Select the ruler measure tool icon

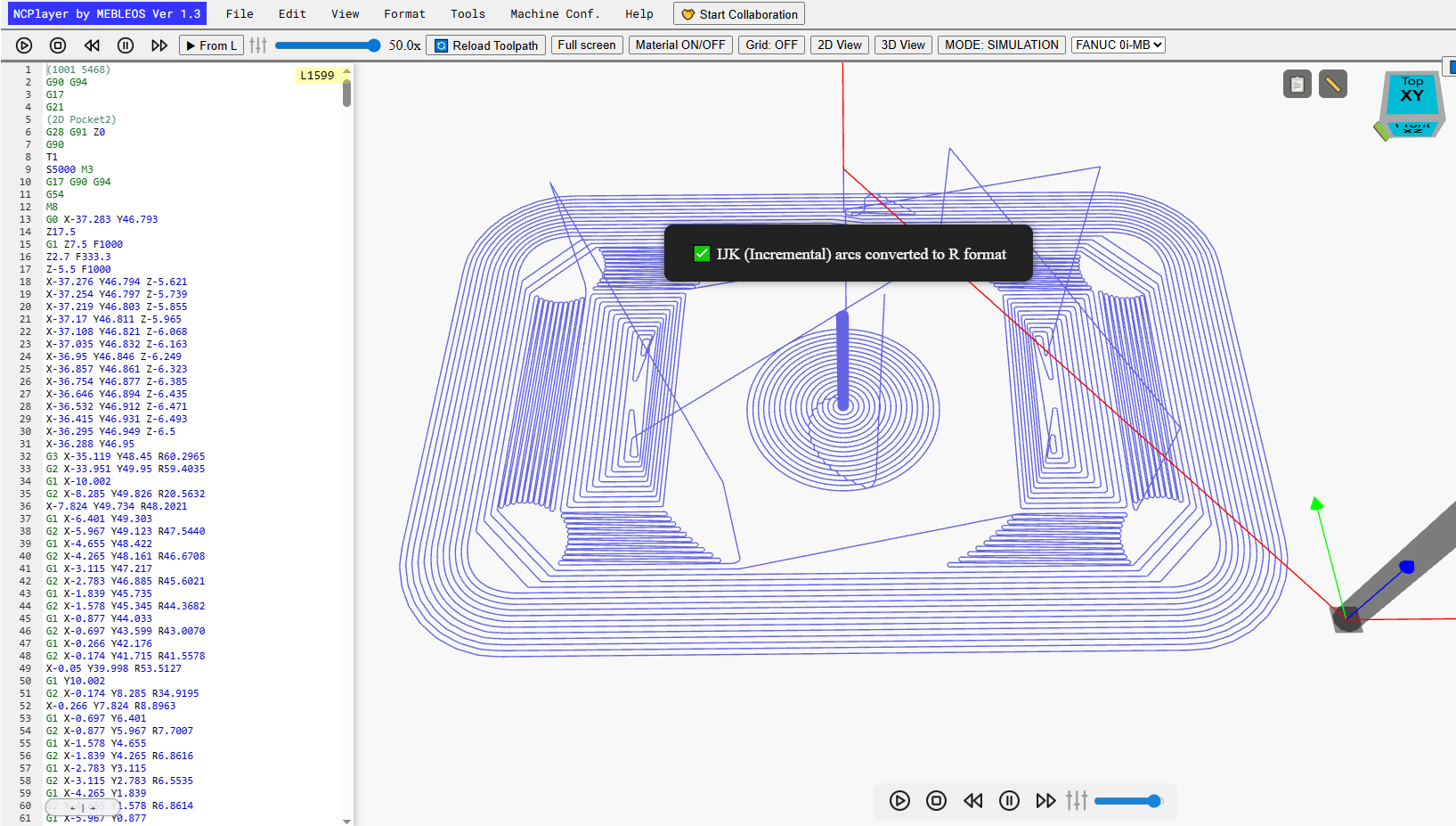[x=1333, y=85]
